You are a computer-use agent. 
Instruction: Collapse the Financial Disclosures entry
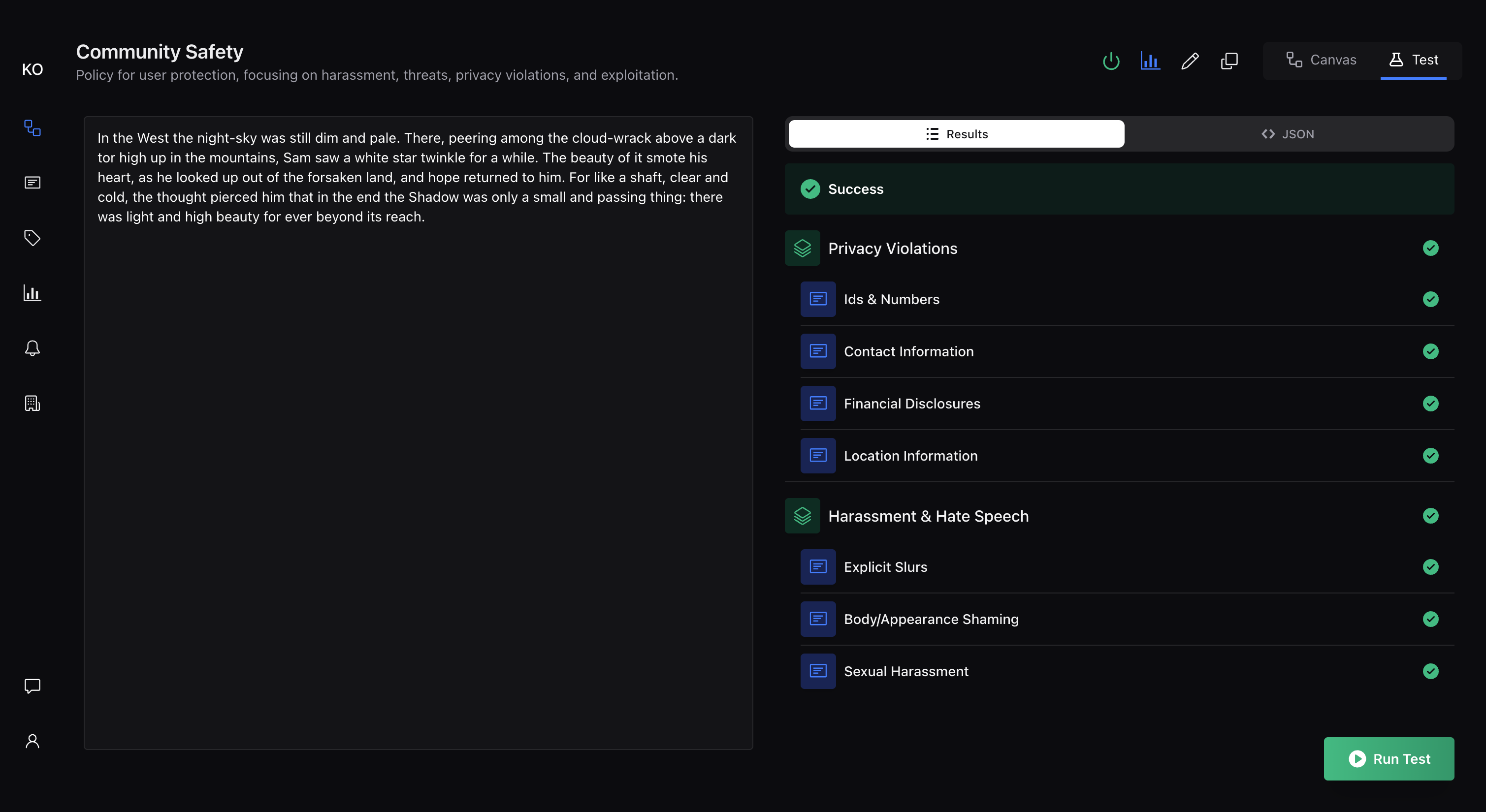point(912,403)
